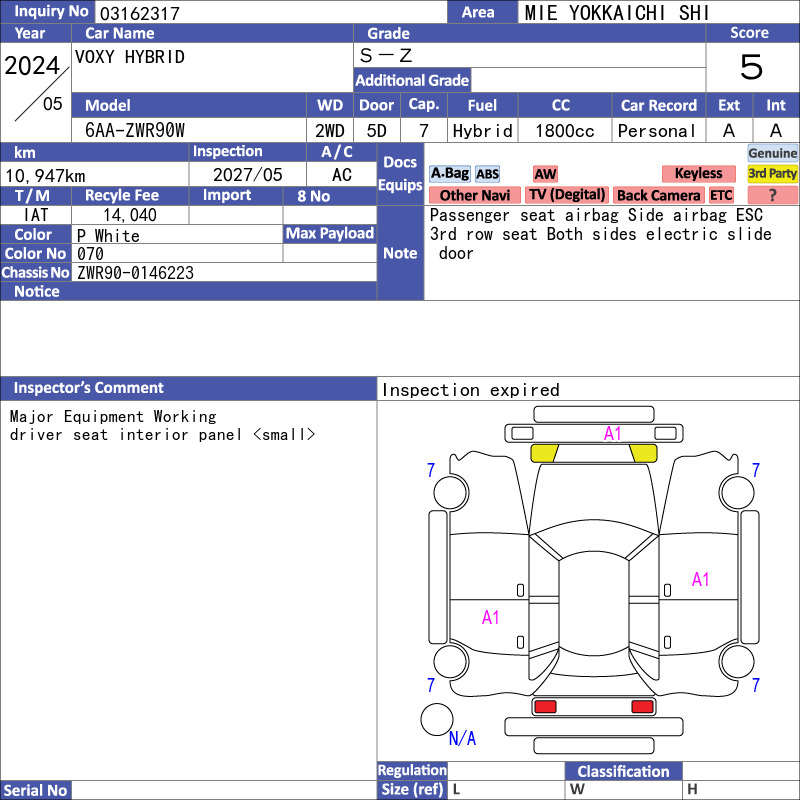Select the chassis number ZWR90-0146223

click(x=135, y=273)
